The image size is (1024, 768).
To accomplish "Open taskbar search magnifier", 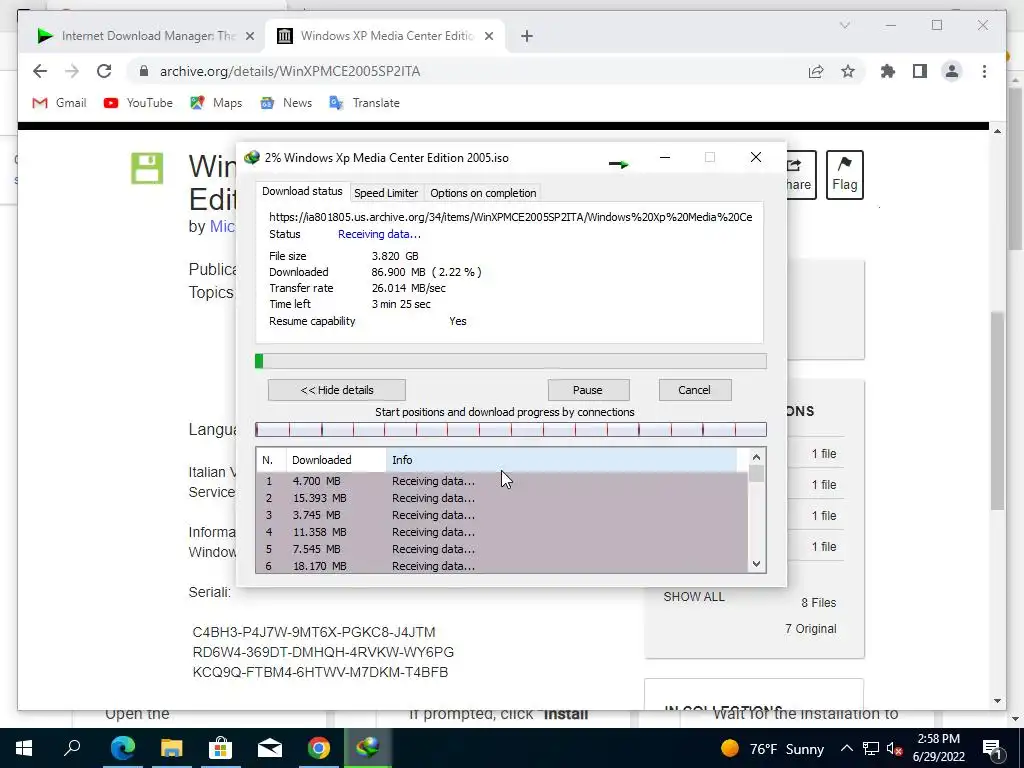I will click(72, 748).
